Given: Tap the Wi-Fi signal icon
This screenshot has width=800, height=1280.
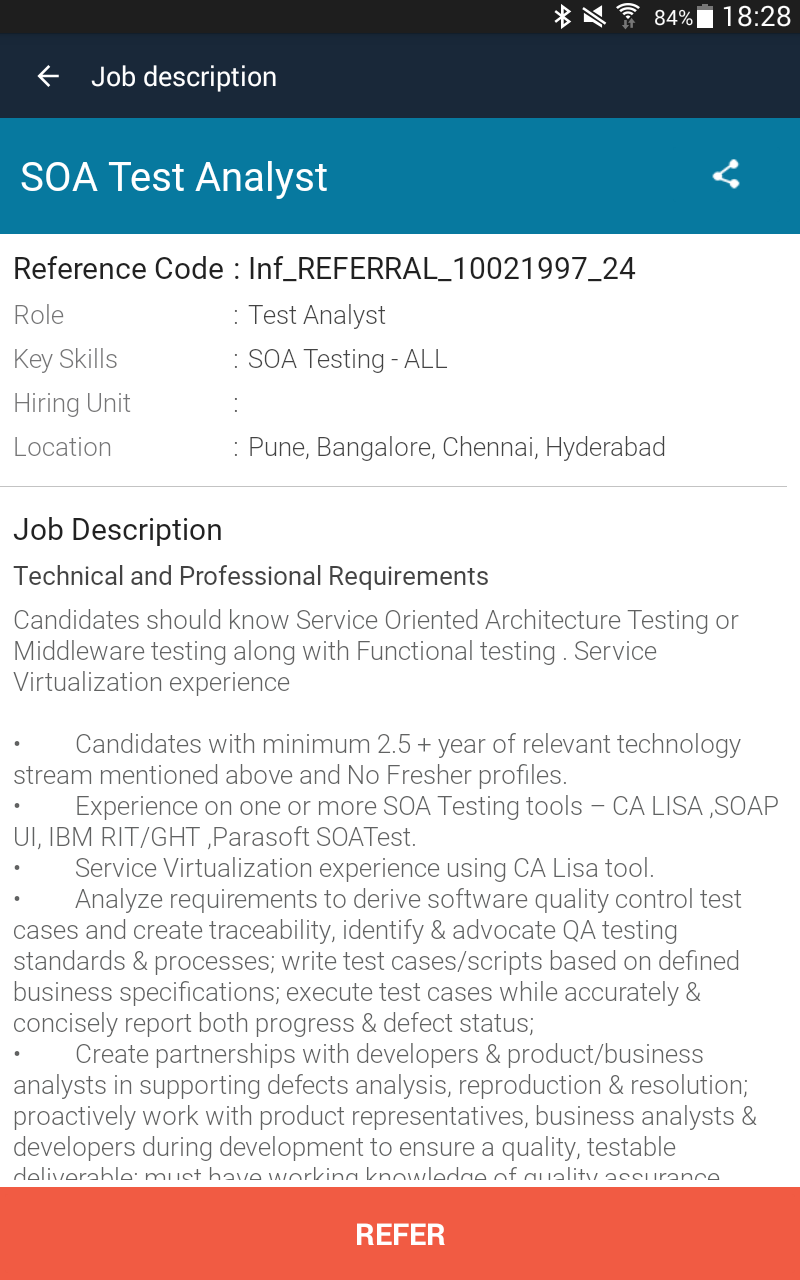Looking at the screenshot, I should pyautogui.click(x=628, y=16).
